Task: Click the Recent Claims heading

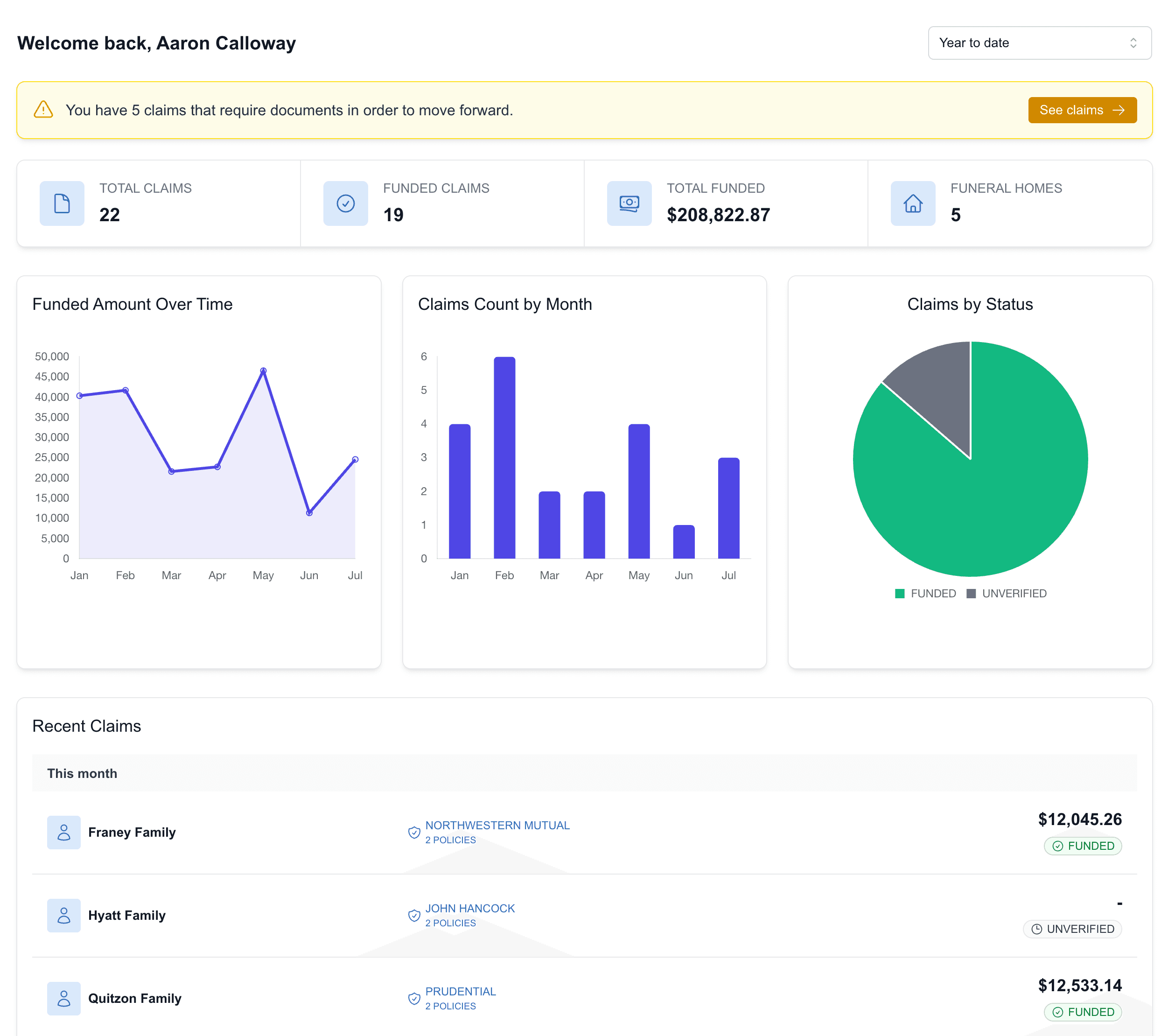Action: 87,726
